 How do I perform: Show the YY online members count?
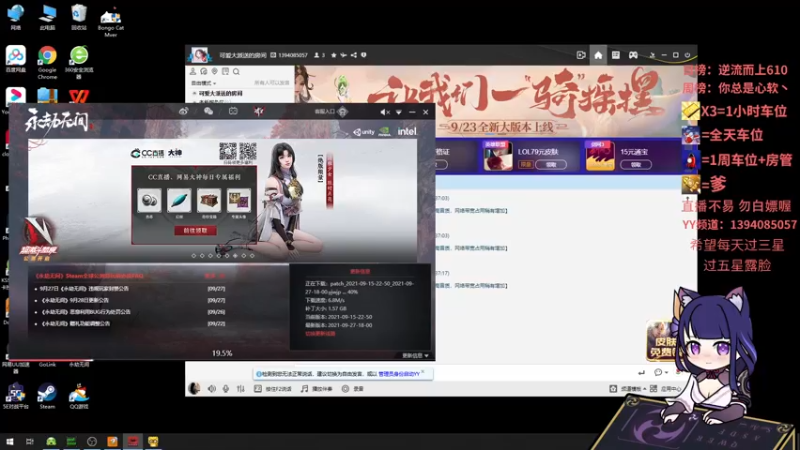[x=319, y=55]
